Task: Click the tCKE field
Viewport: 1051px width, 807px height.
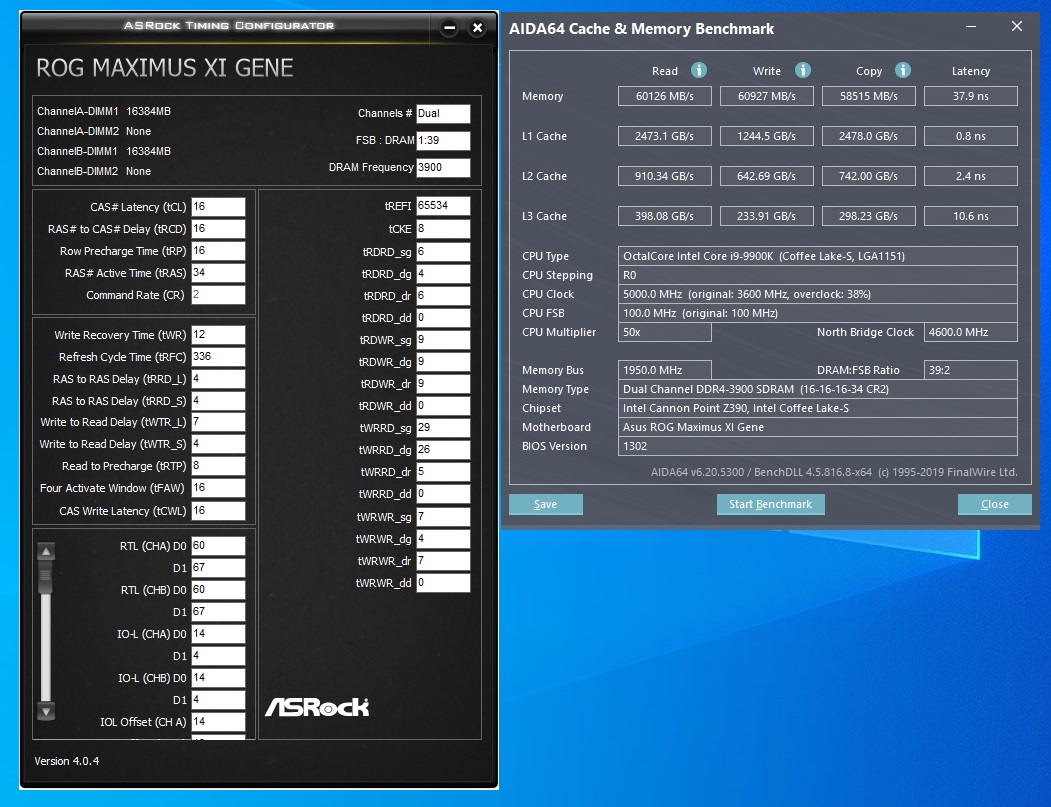Action: [x=443, y=229]
